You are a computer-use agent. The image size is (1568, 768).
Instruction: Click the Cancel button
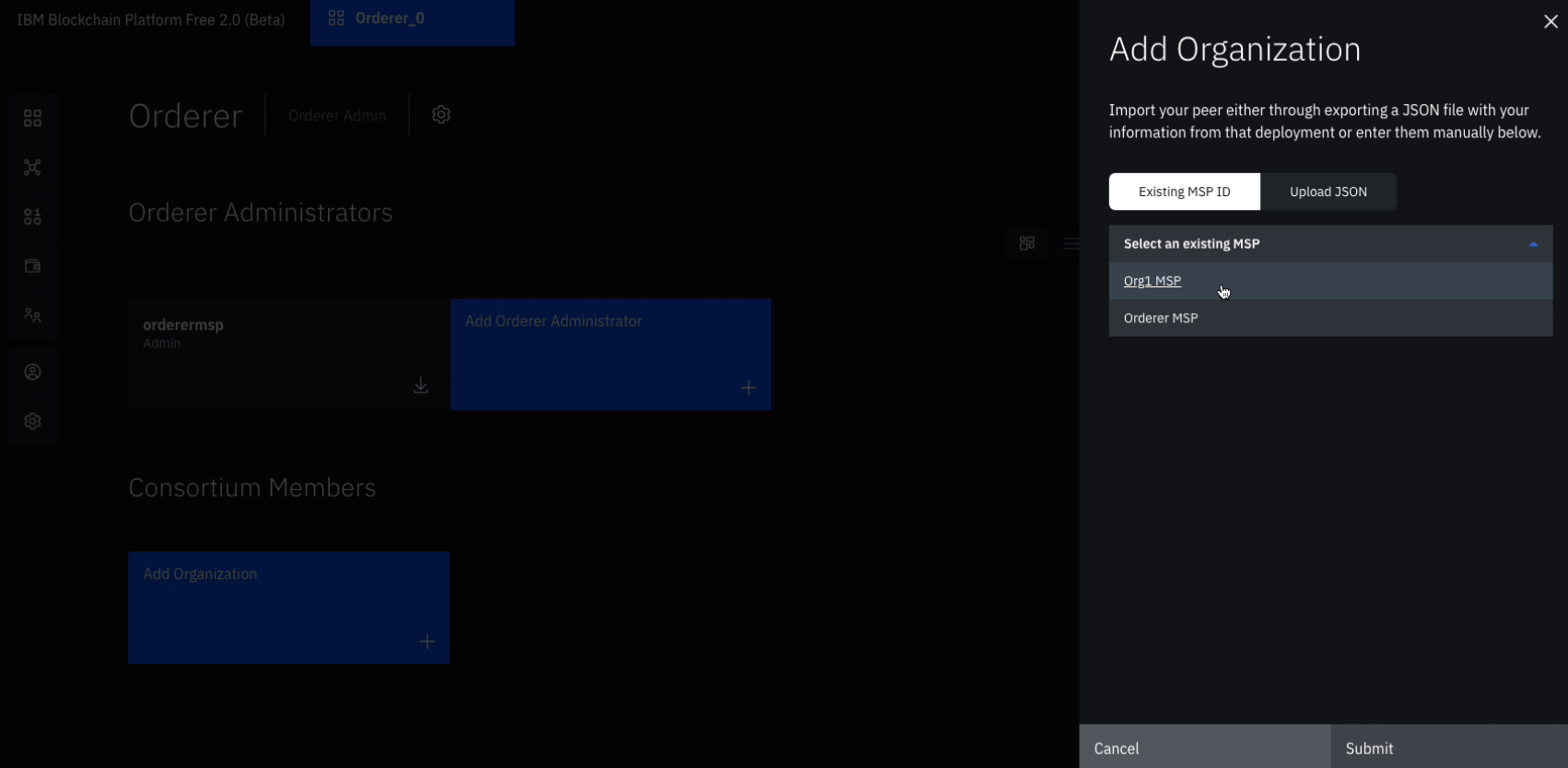click(1205, 747)
